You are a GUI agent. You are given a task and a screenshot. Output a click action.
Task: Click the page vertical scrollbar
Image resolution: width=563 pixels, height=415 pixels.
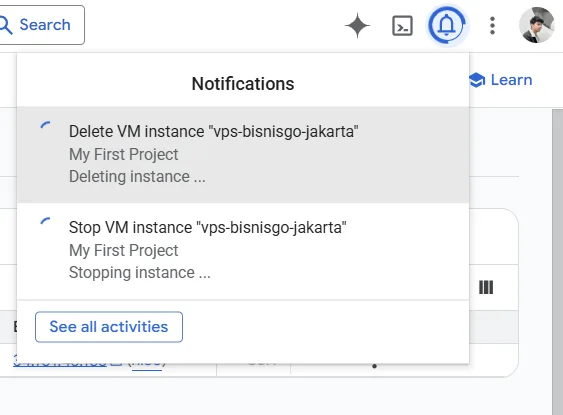557,262
